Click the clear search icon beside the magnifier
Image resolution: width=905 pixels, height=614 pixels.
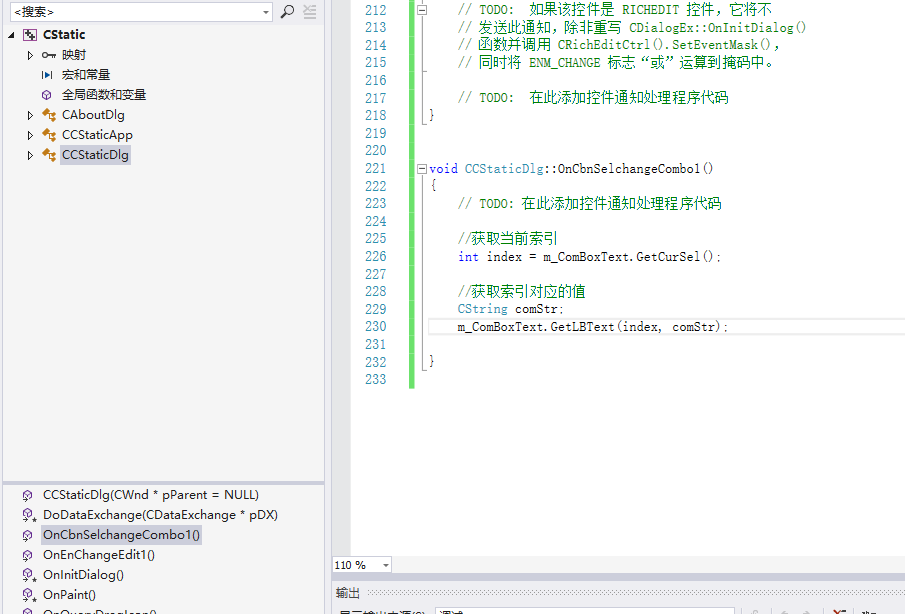(310, 12)
